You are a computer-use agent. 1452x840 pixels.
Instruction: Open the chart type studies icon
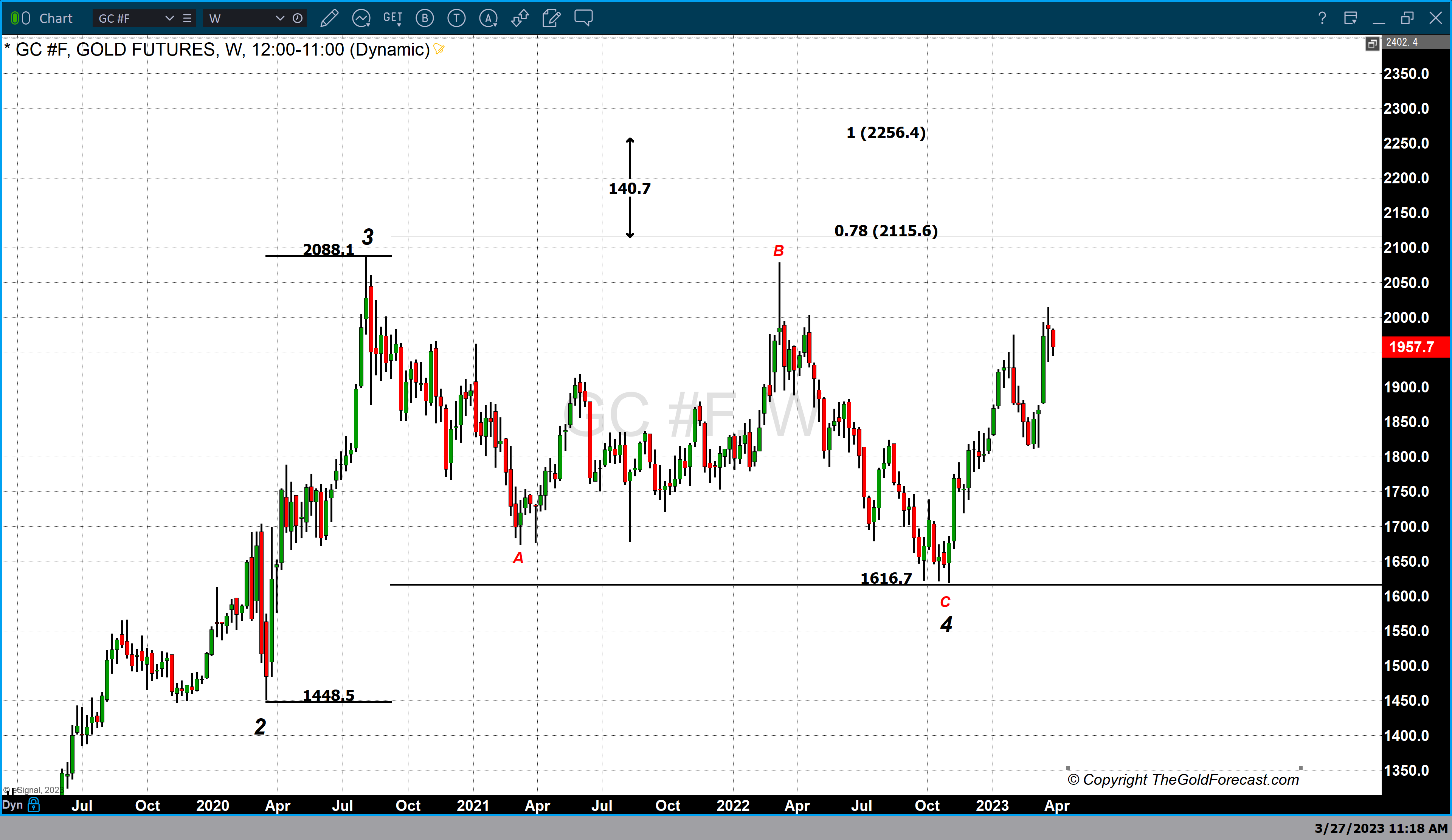click(x=361, y=19)
